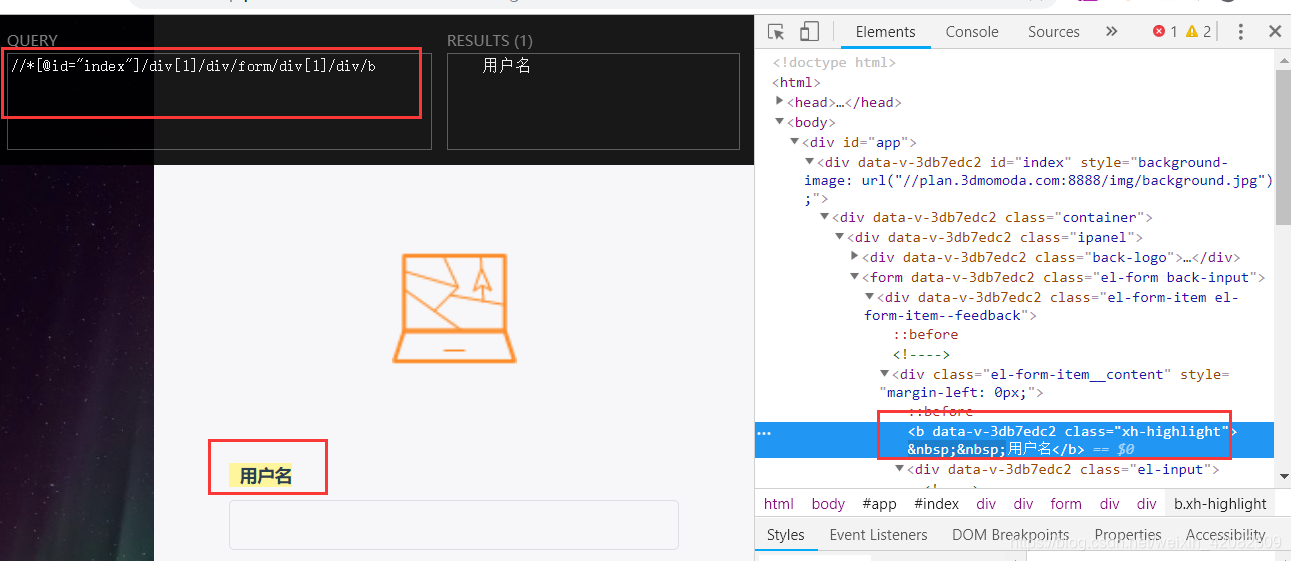Open the Accessibility pane tab

[x=1225, y=535]
